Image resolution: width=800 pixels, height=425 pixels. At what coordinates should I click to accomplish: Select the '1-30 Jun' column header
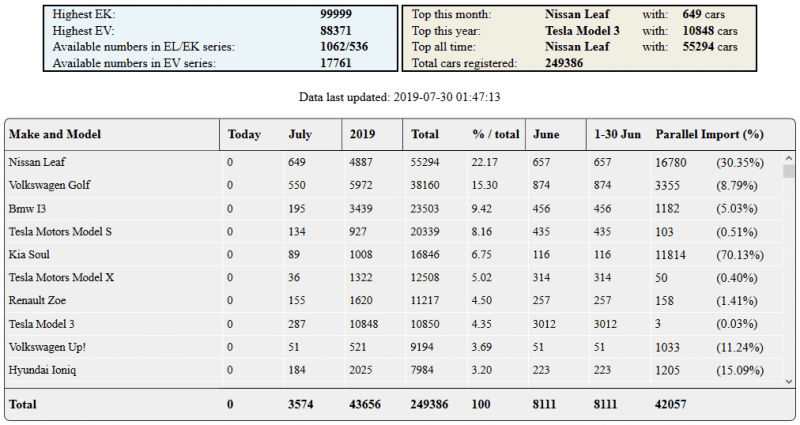coord(617,135)
